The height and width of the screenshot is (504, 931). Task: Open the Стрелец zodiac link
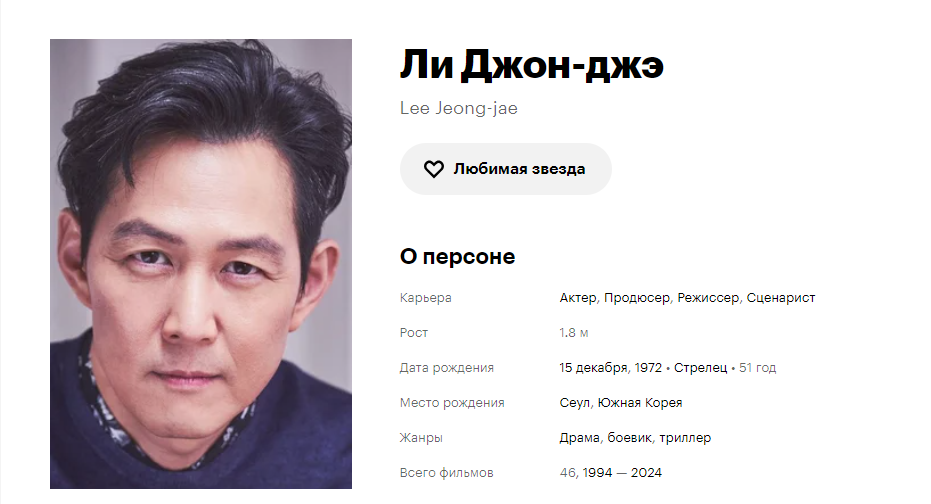coord(700,368)
